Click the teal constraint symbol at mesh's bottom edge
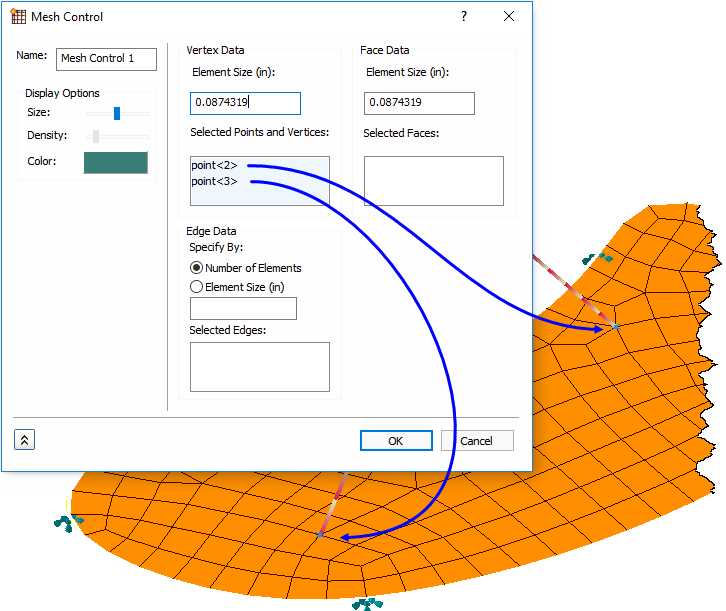 [x=367, y=603]
